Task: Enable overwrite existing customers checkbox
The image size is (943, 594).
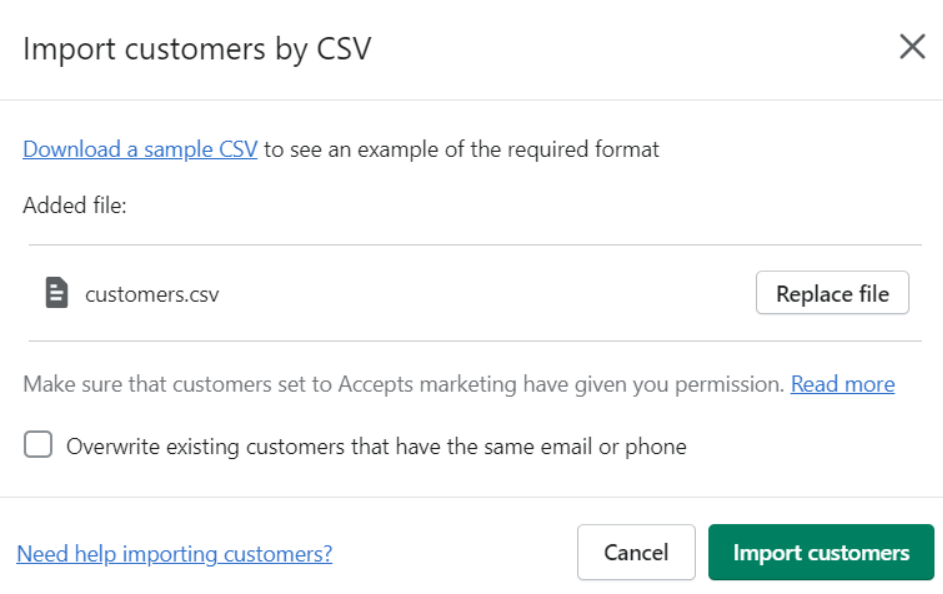Action: click(38, 445)
